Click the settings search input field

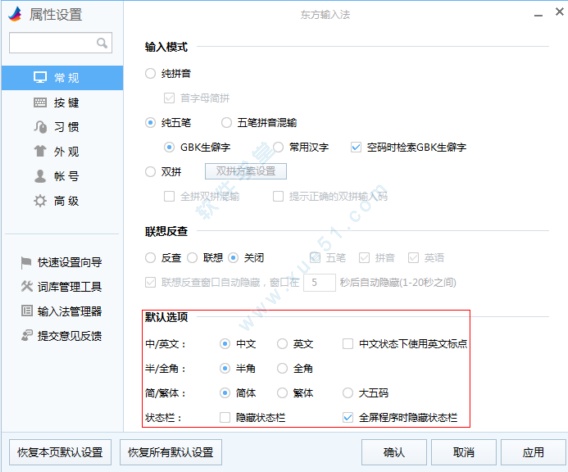pyautogui.click(x=60, y=43)
